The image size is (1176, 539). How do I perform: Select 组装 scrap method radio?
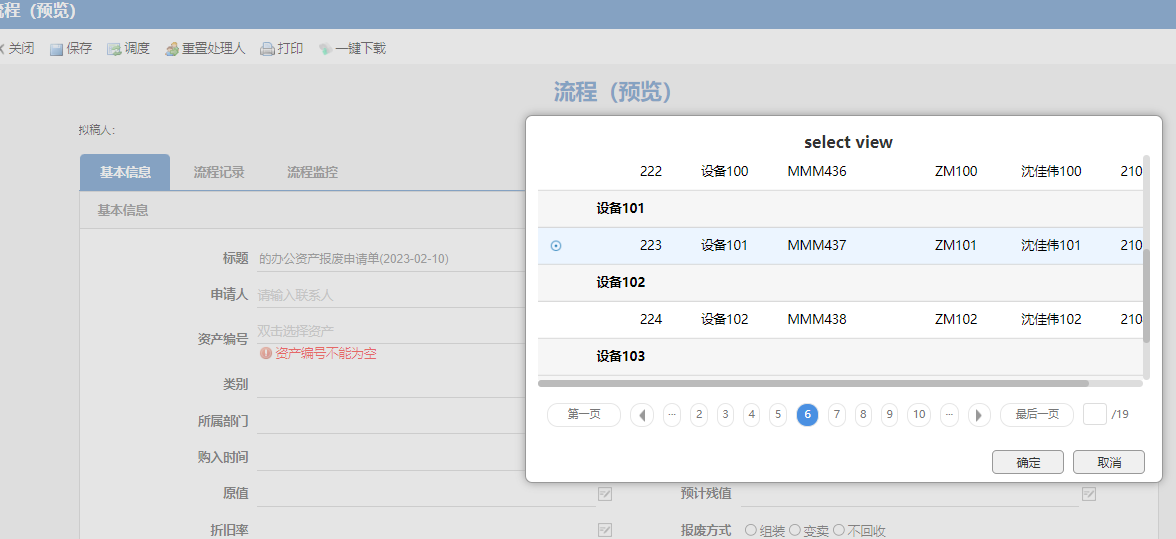(750, 530)
